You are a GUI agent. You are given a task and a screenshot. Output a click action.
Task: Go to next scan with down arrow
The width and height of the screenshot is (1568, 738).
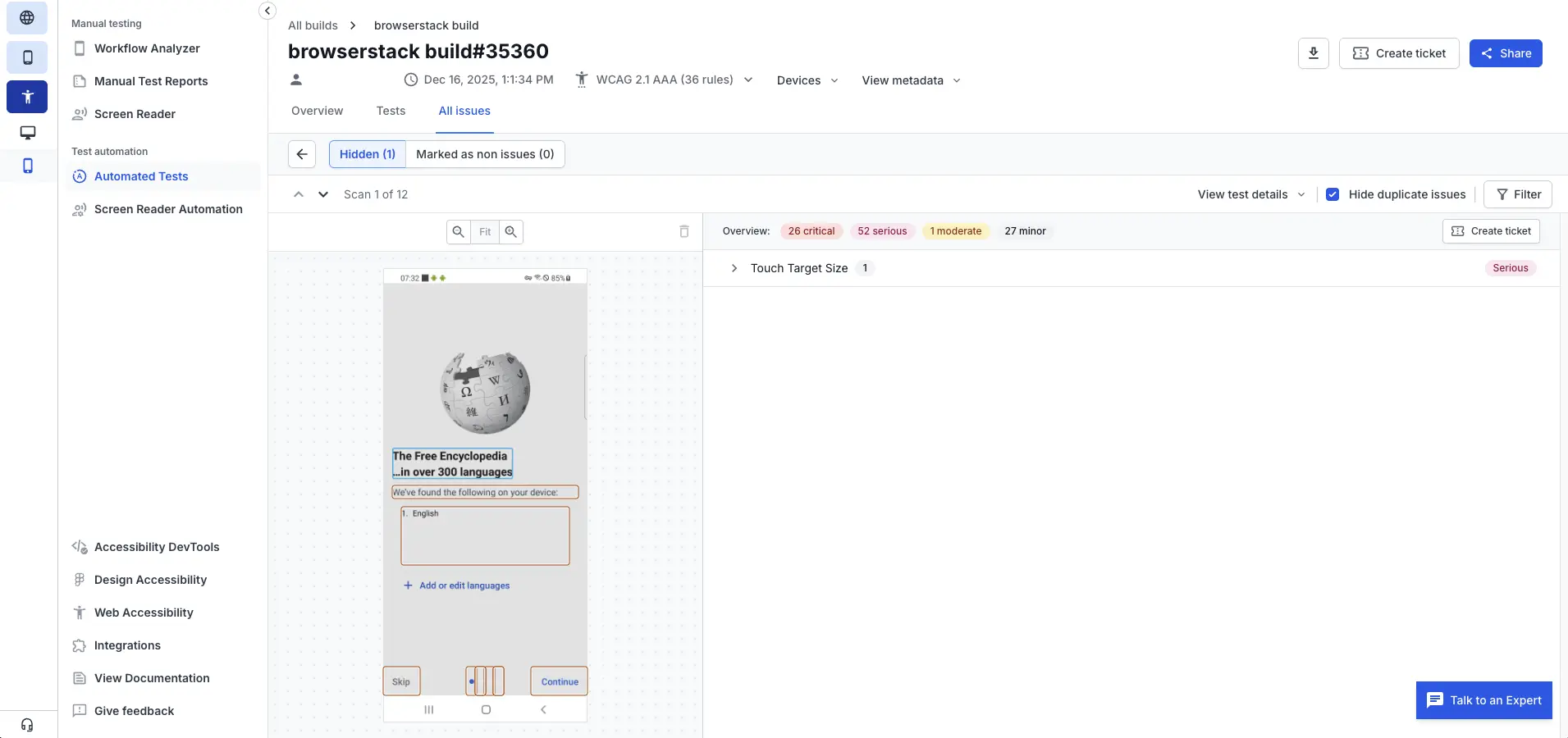click(323, 194)
